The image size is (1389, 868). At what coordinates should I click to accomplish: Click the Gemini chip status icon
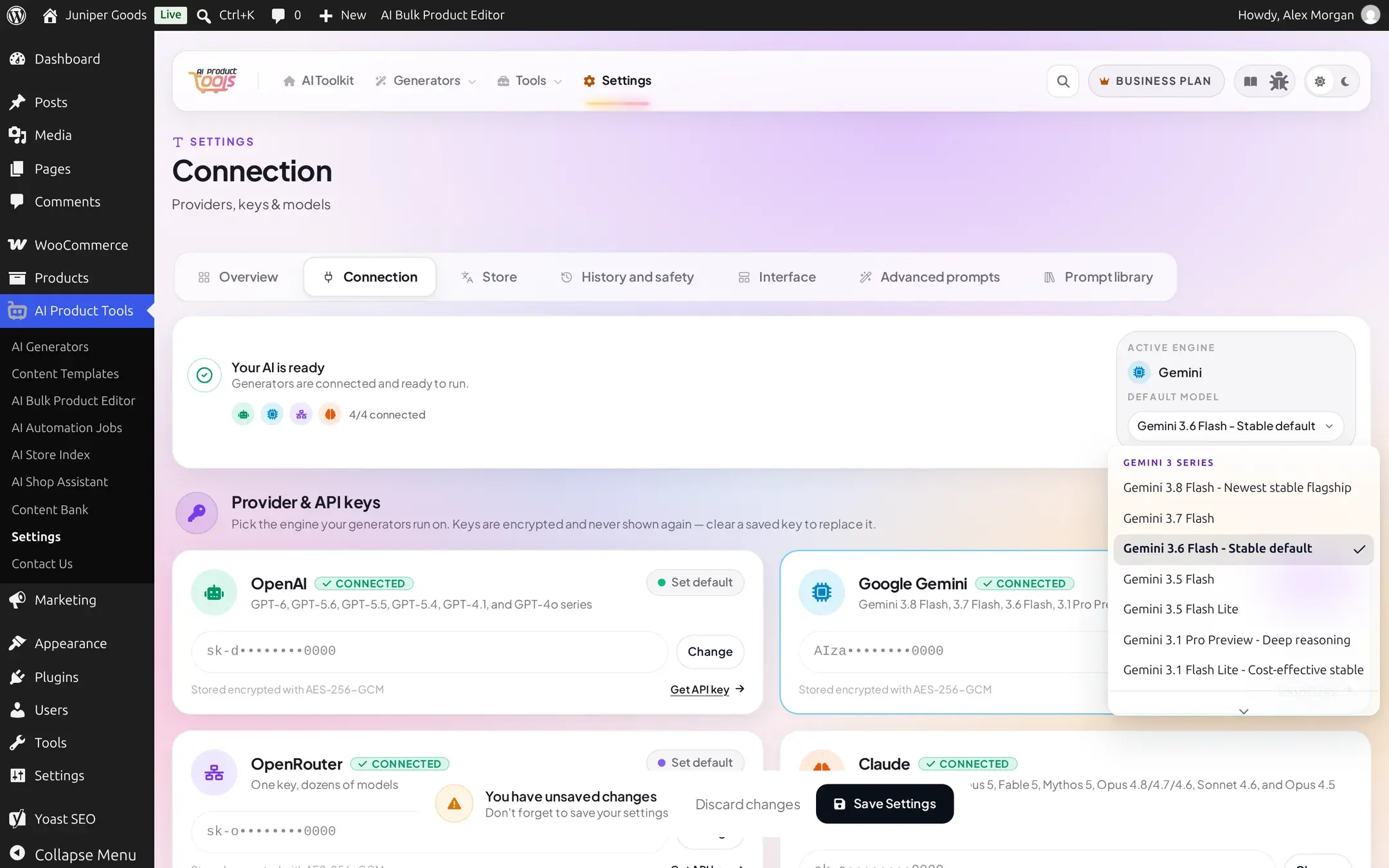coord(273,415)
